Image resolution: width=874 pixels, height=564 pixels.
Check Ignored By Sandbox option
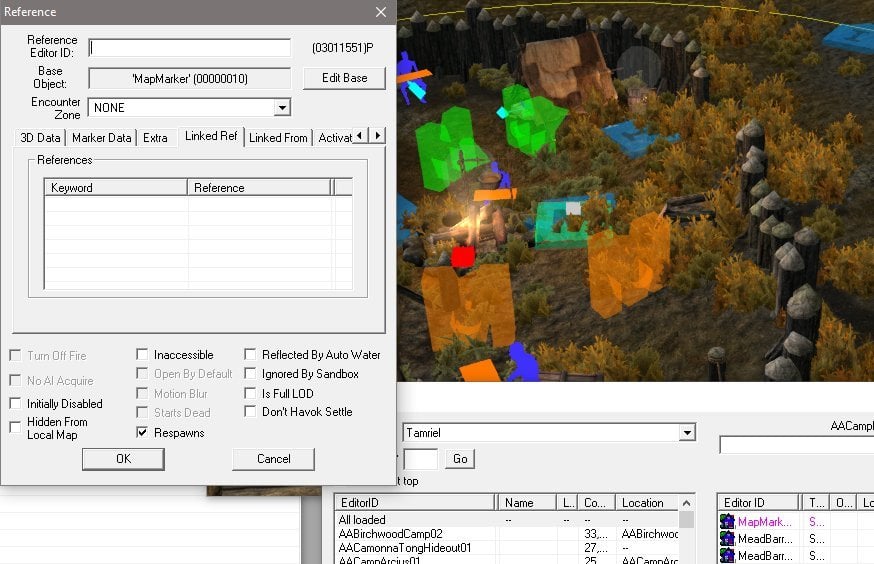tap(250, 373)
